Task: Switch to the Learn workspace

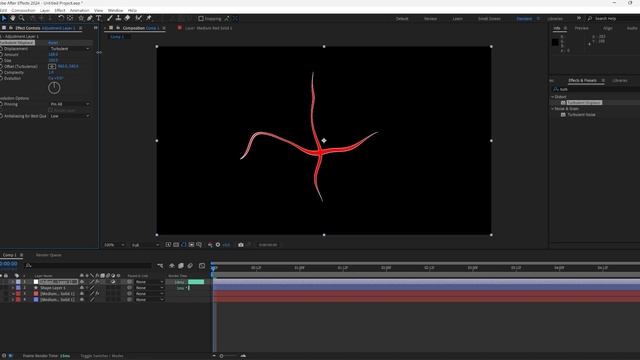Action: (x=458, y=19)
